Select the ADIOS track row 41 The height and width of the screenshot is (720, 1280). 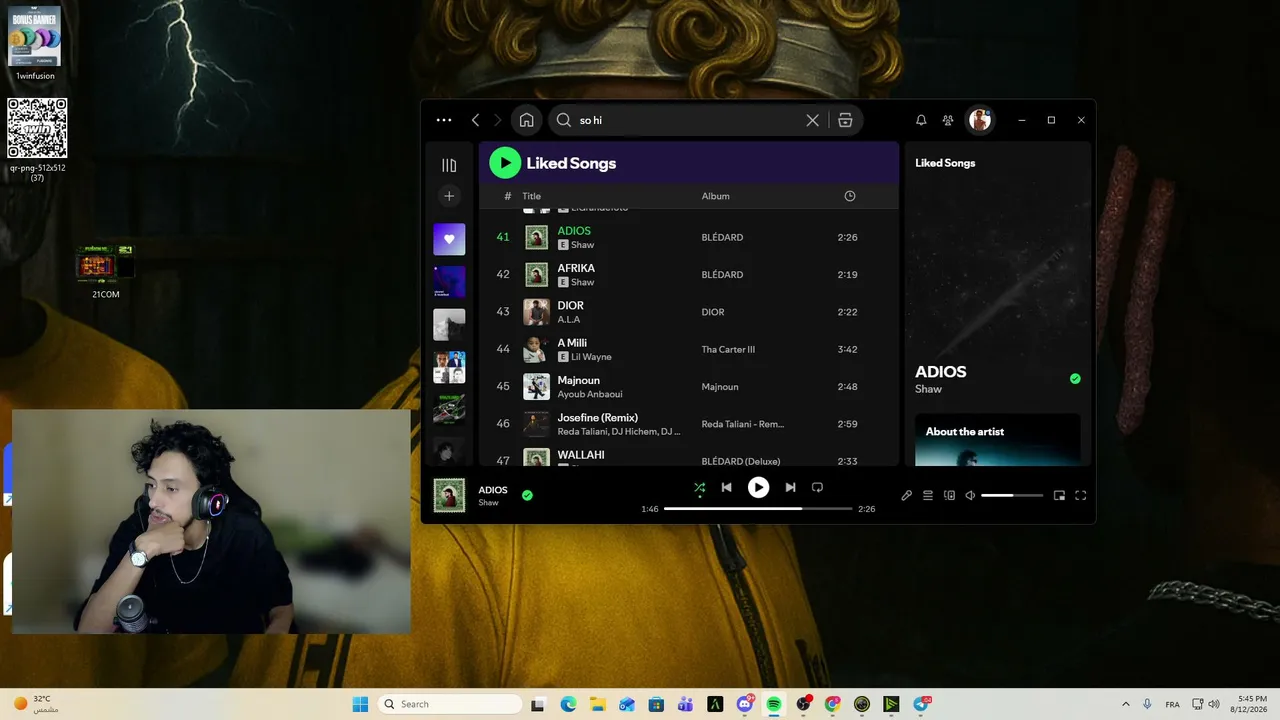[x=688, y=237]
